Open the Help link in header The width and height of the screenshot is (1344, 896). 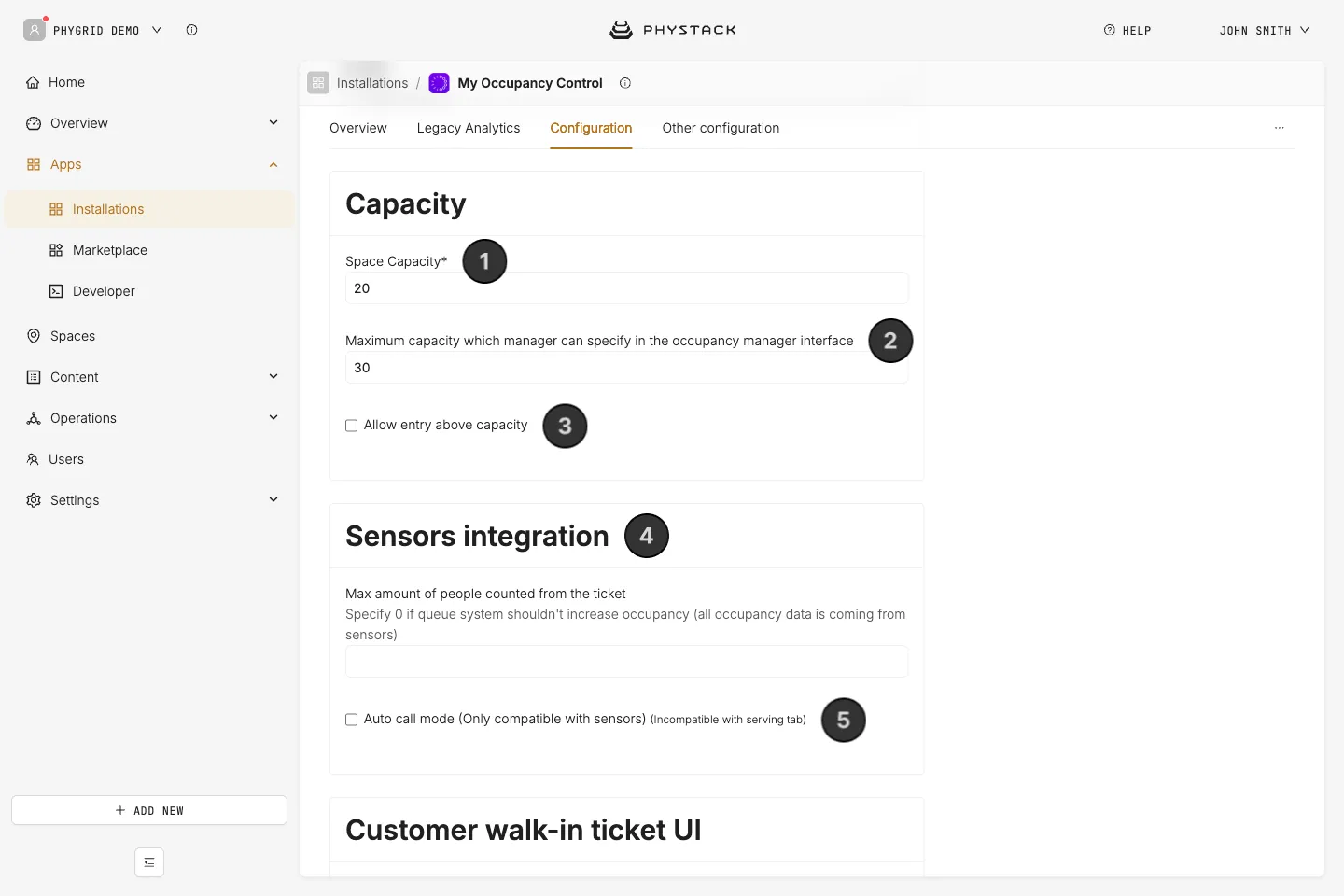pos(1127,30)
